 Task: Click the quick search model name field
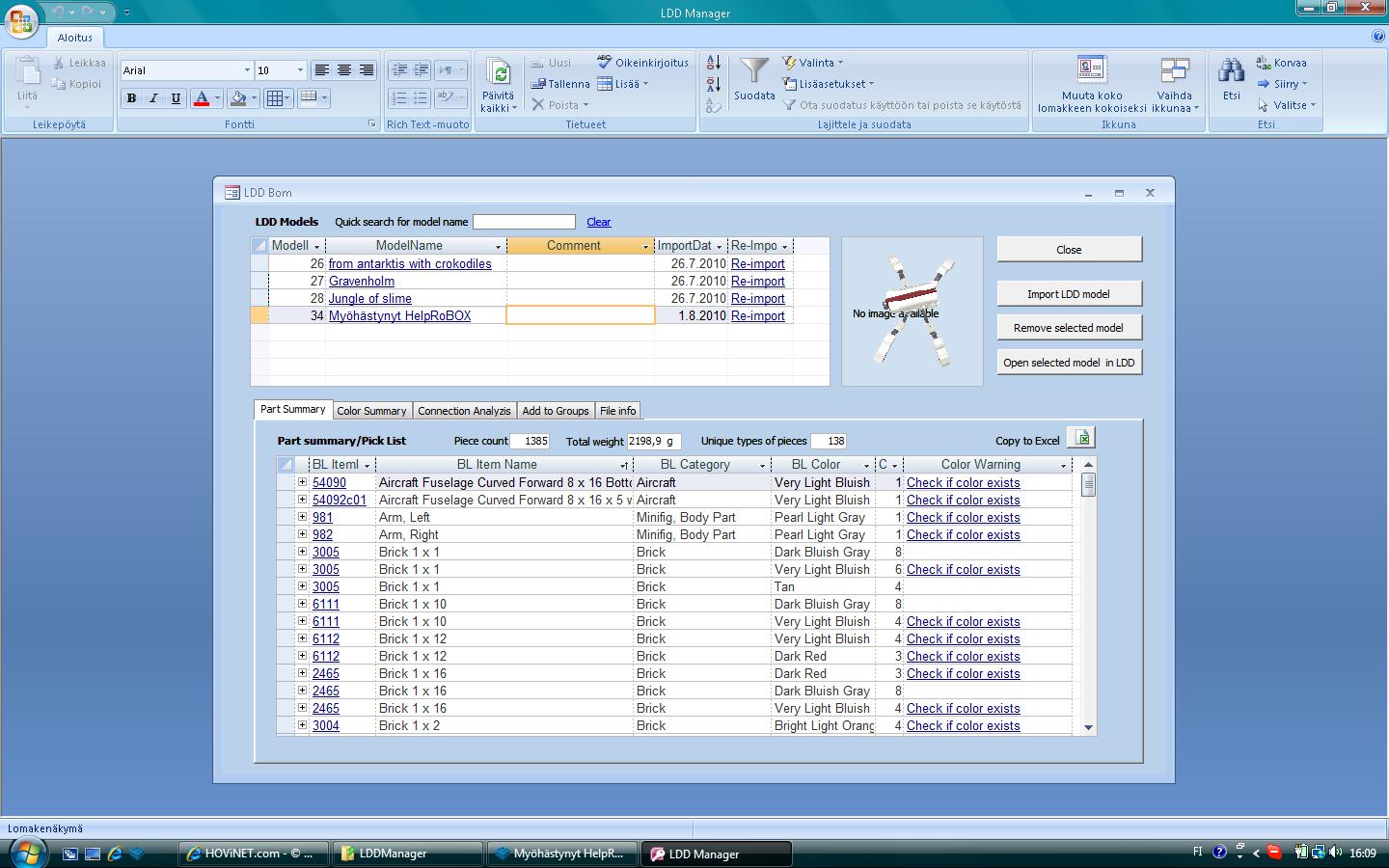[524, 222]
